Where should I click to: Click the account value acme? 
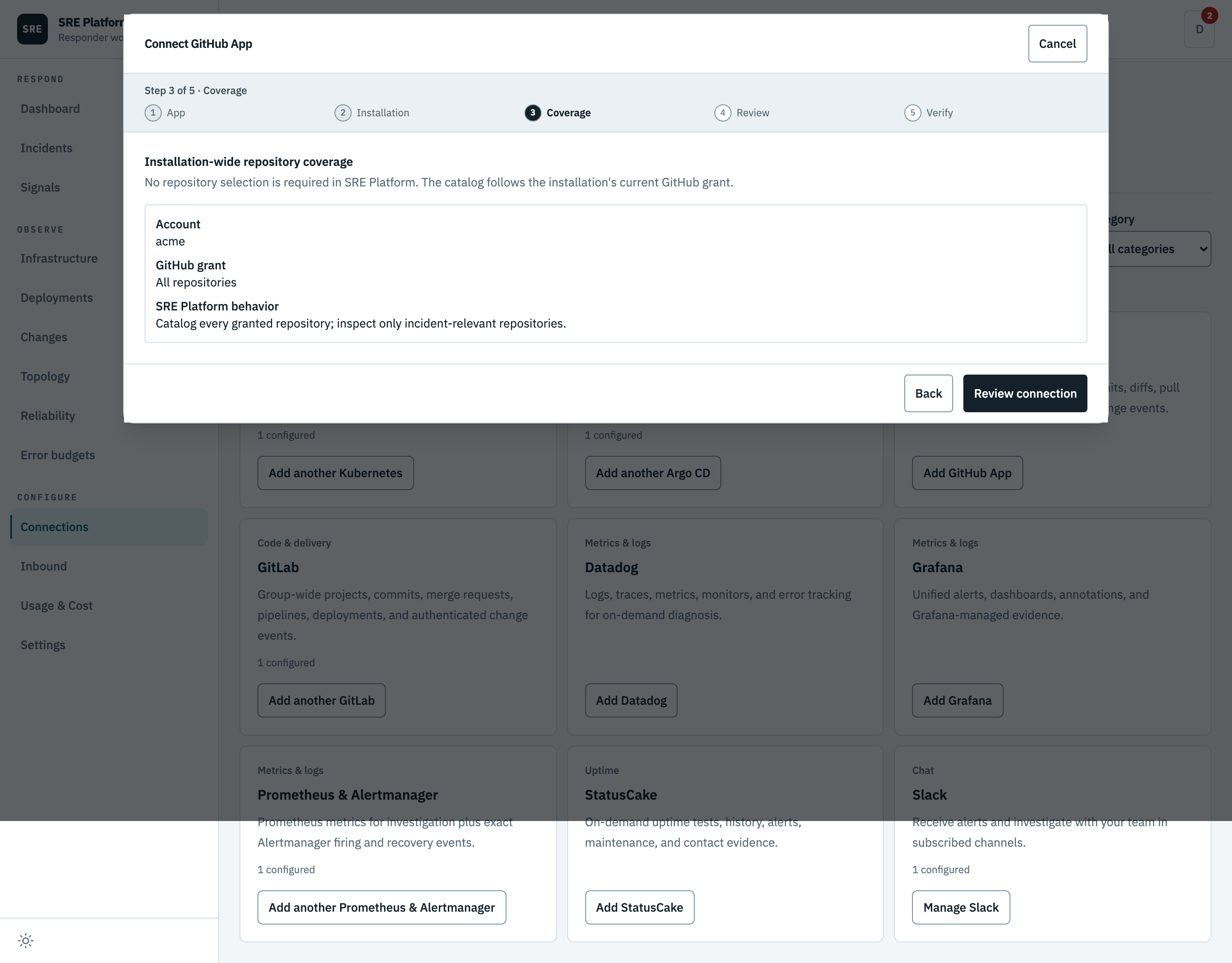click(170, 242)
